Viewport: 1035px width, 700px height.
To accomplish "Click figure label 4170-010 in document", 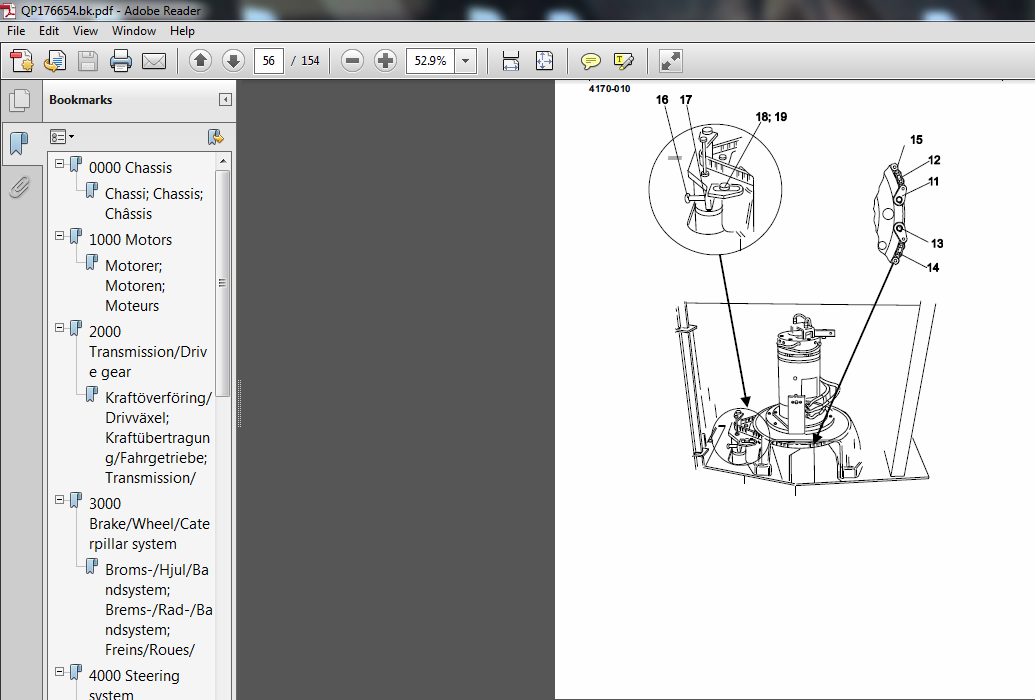I will (609, 88).
